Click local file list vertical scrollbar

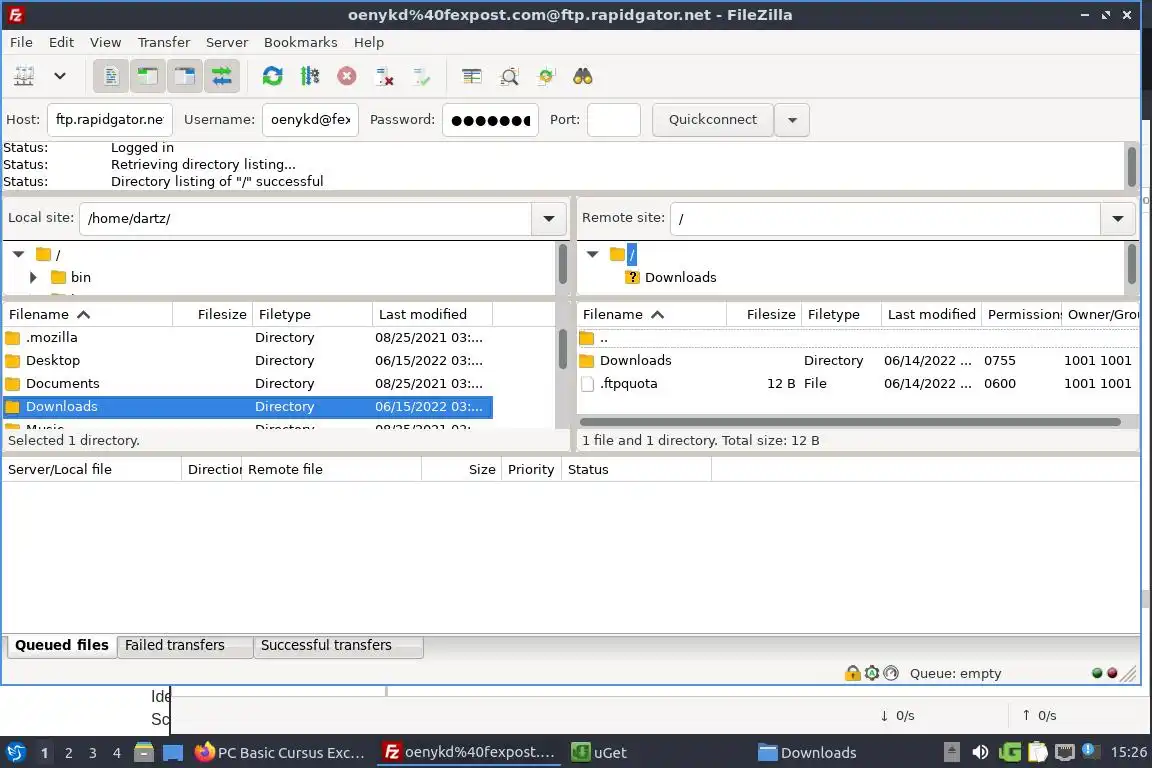[x=563, y=349]
